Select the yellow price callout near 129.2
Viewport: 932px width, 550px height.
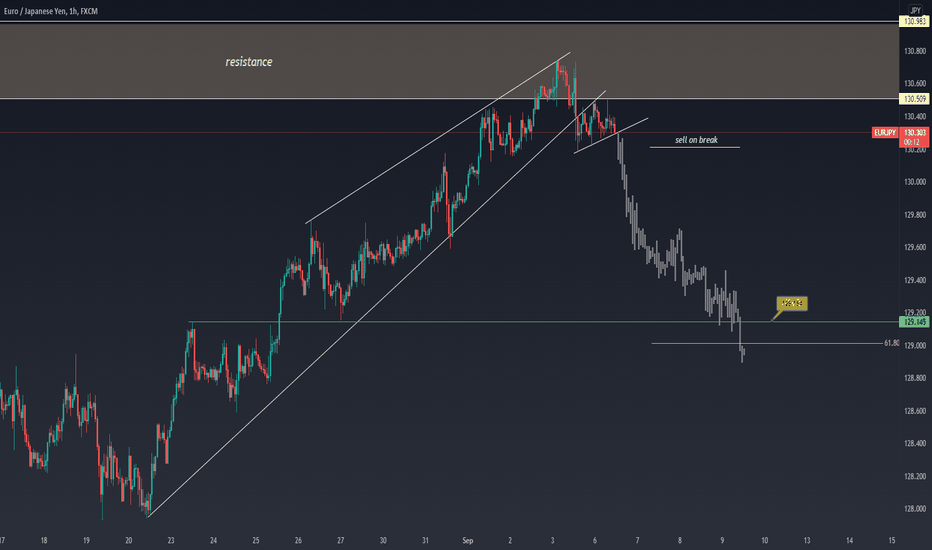[x=792, y=303]
